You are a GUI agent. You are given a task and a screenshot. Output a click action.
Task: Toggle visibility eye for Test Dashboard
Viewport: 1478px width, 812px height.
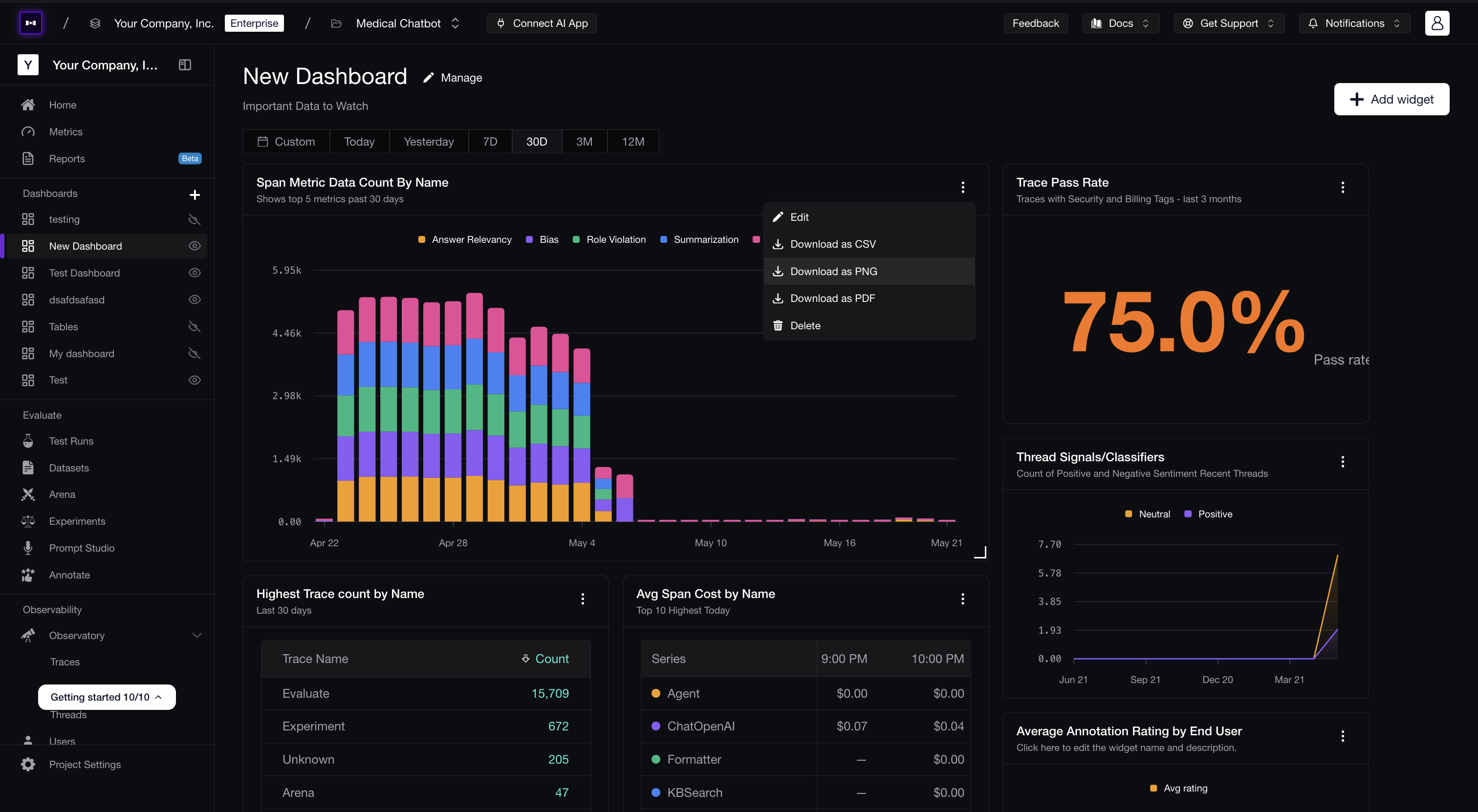click(x=195, y=273)
